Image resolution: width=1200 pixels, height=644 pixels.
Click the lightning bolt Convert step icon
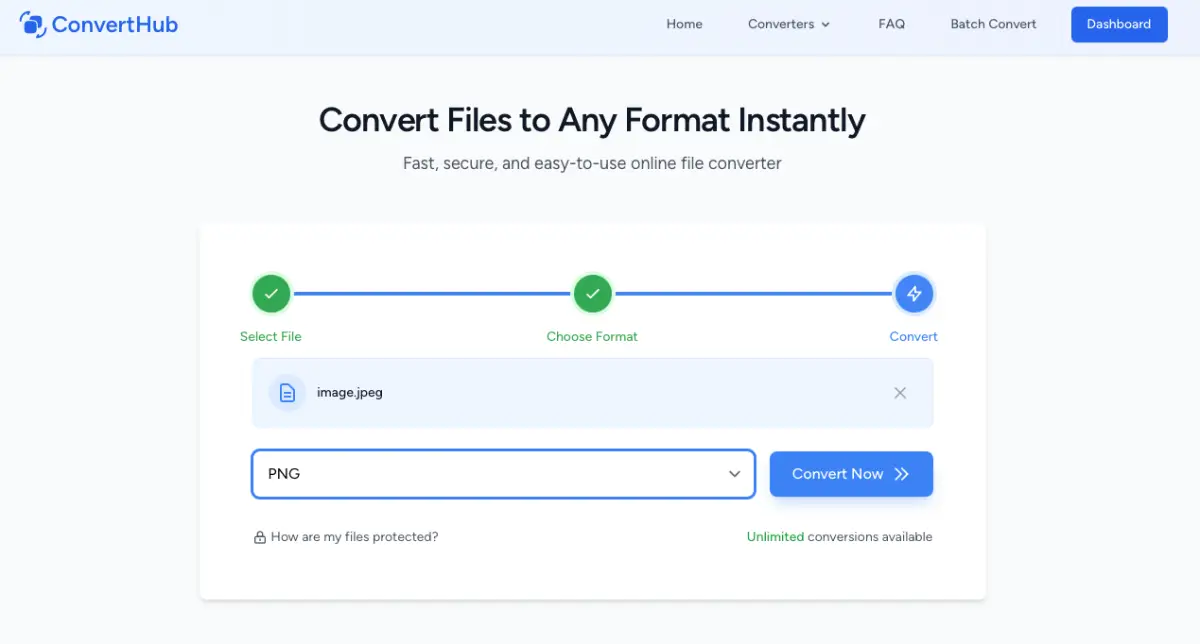[x=913, y=294]
